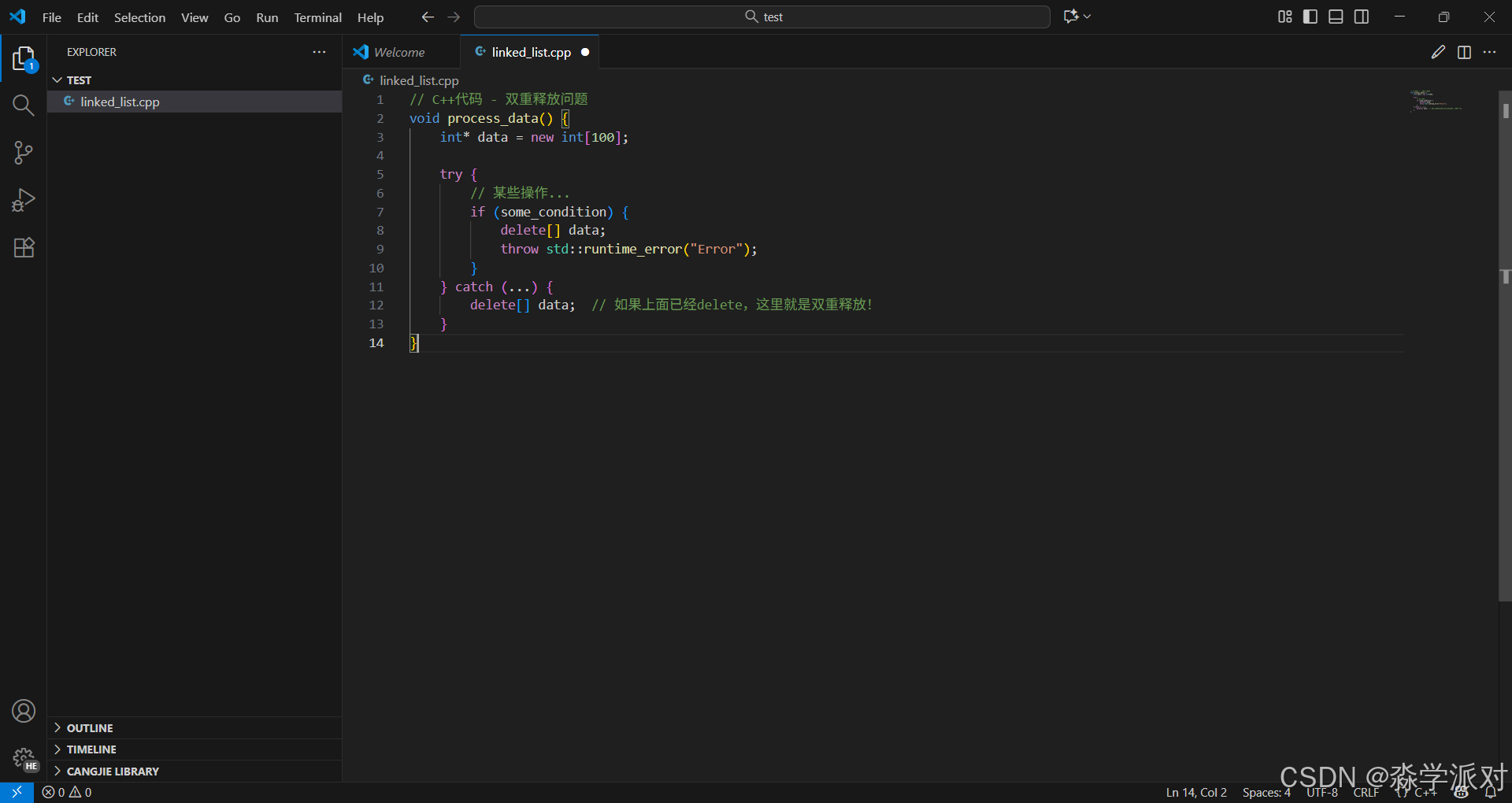Open the Help menu
Viewport: 1512px width, 803px height.
point(370,17)
